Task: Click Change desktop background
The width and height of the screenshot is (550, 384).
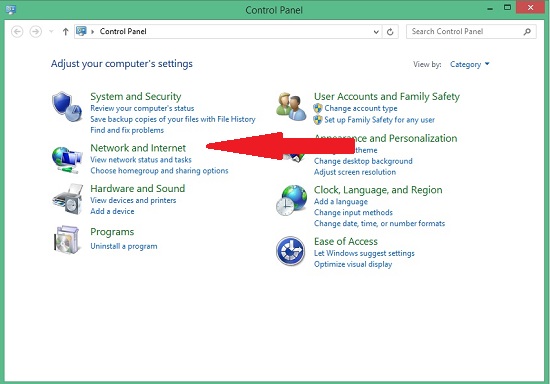Action: tap(363, 161)
